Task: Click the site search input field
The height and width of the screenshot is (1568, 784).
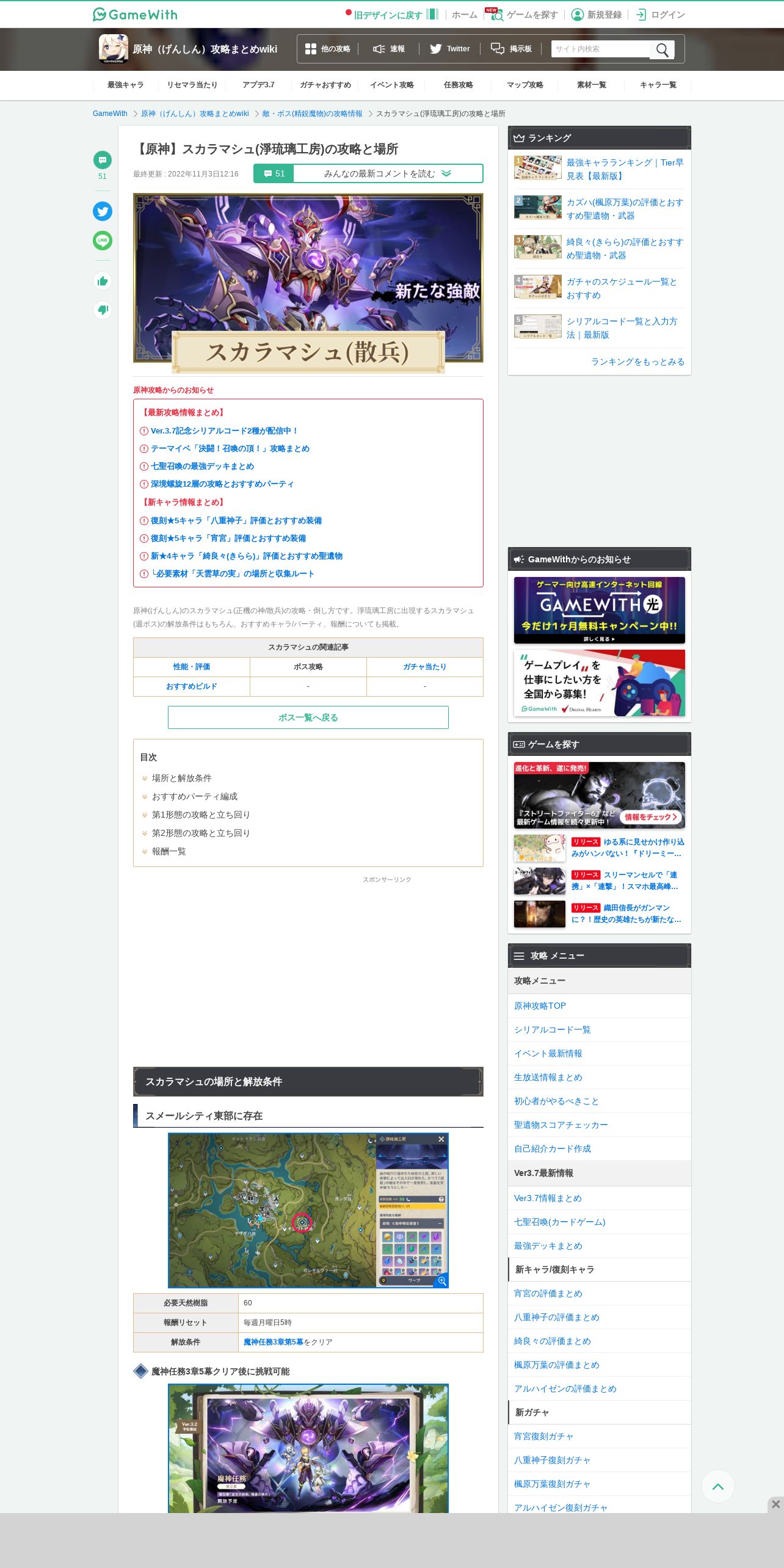Action: [601, 49]
